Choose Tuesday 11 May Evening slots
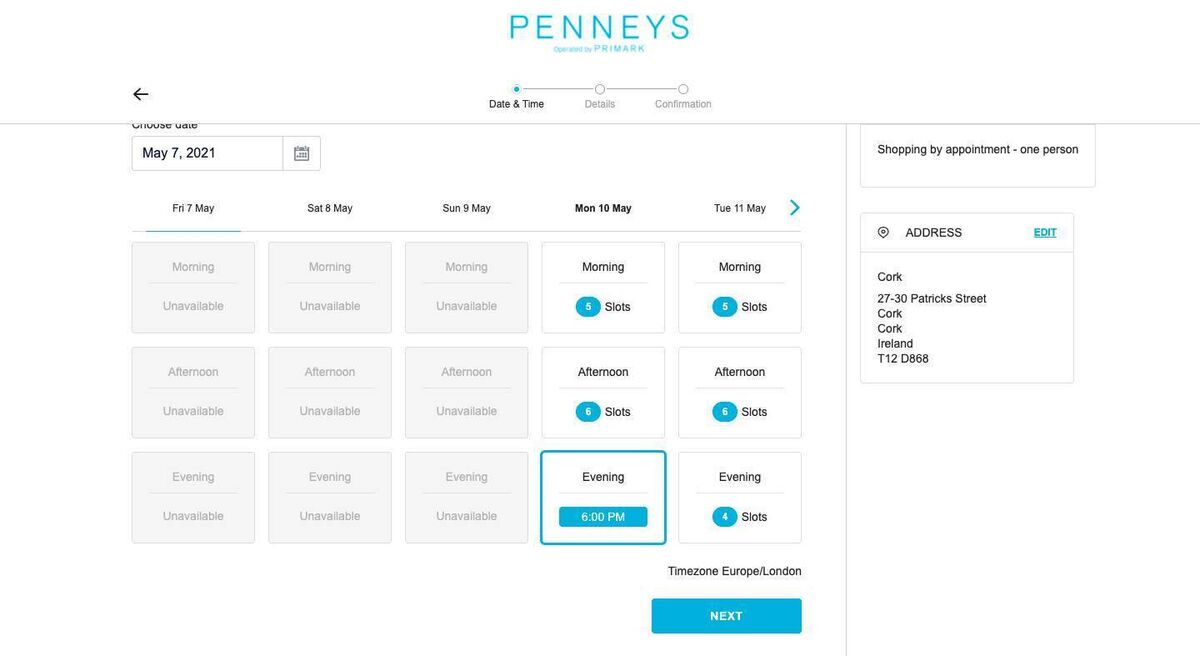Image resolution: width=1200 pixels, height=656 pixels. point(739,498)
